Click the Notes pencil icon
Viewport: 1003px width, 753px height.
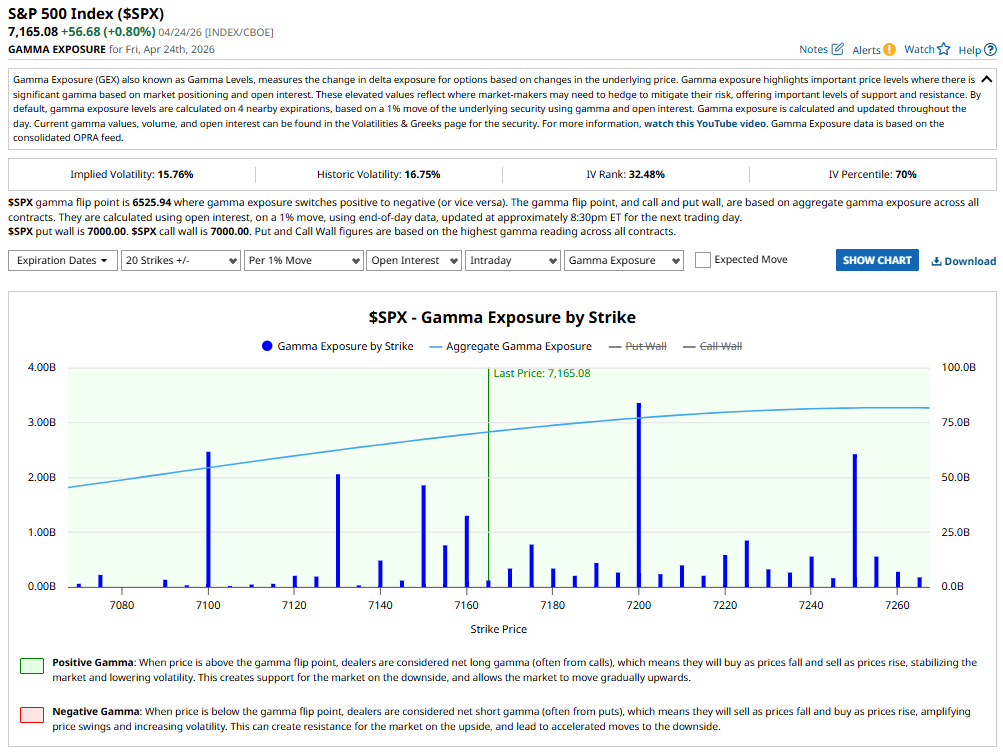(838, 49)
